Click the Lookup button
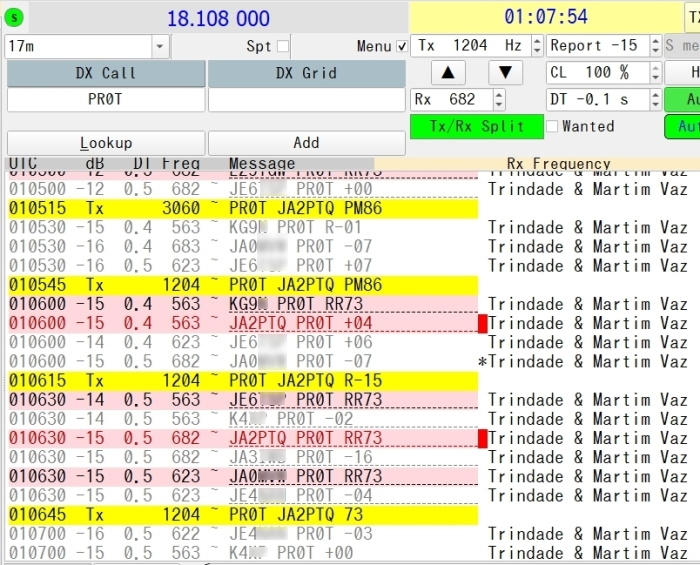The width and height of the screenshot is (700, 565). 106,143
